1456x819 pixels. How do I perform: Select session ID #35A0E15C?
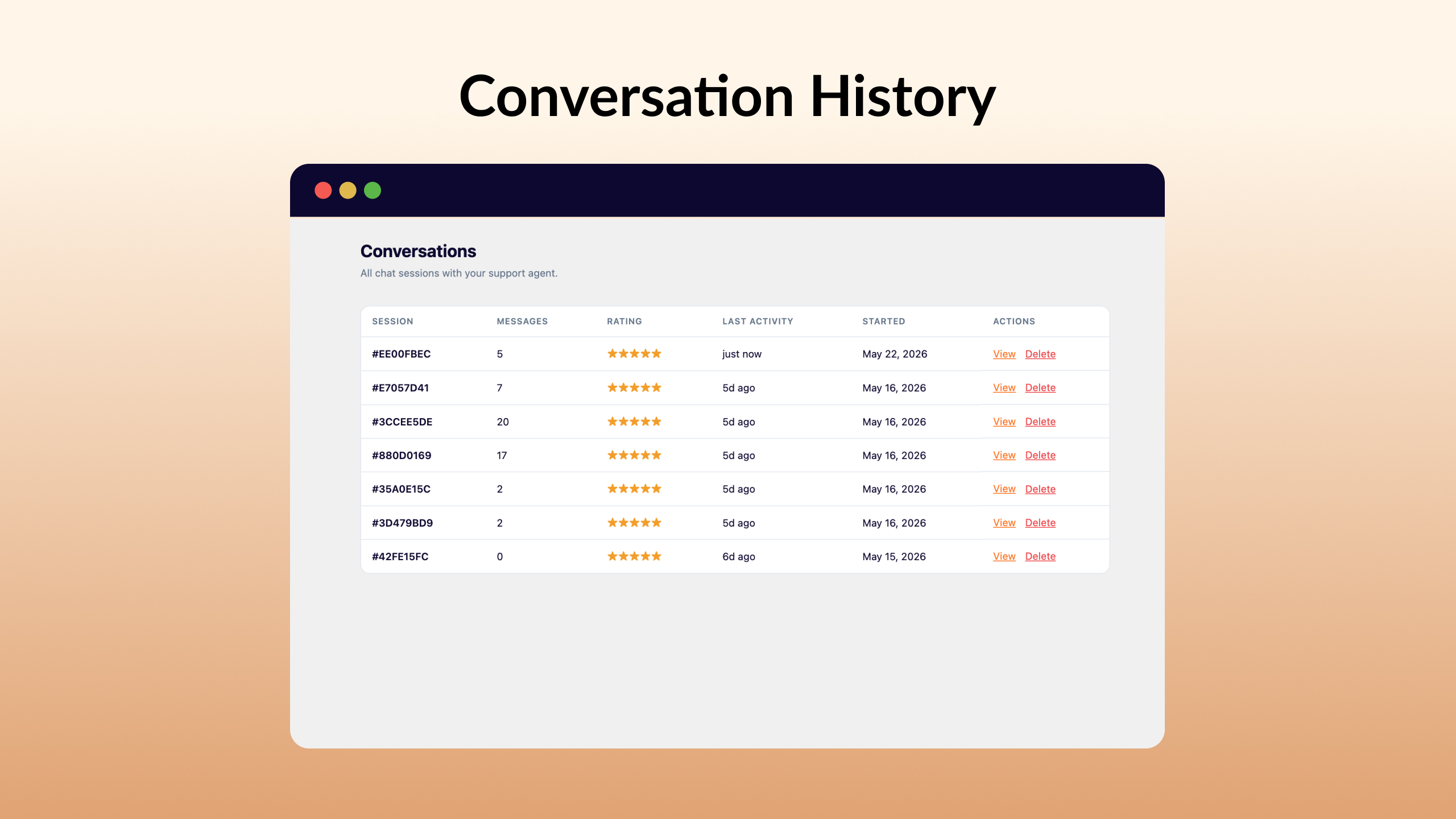click(x=401, y=489)
